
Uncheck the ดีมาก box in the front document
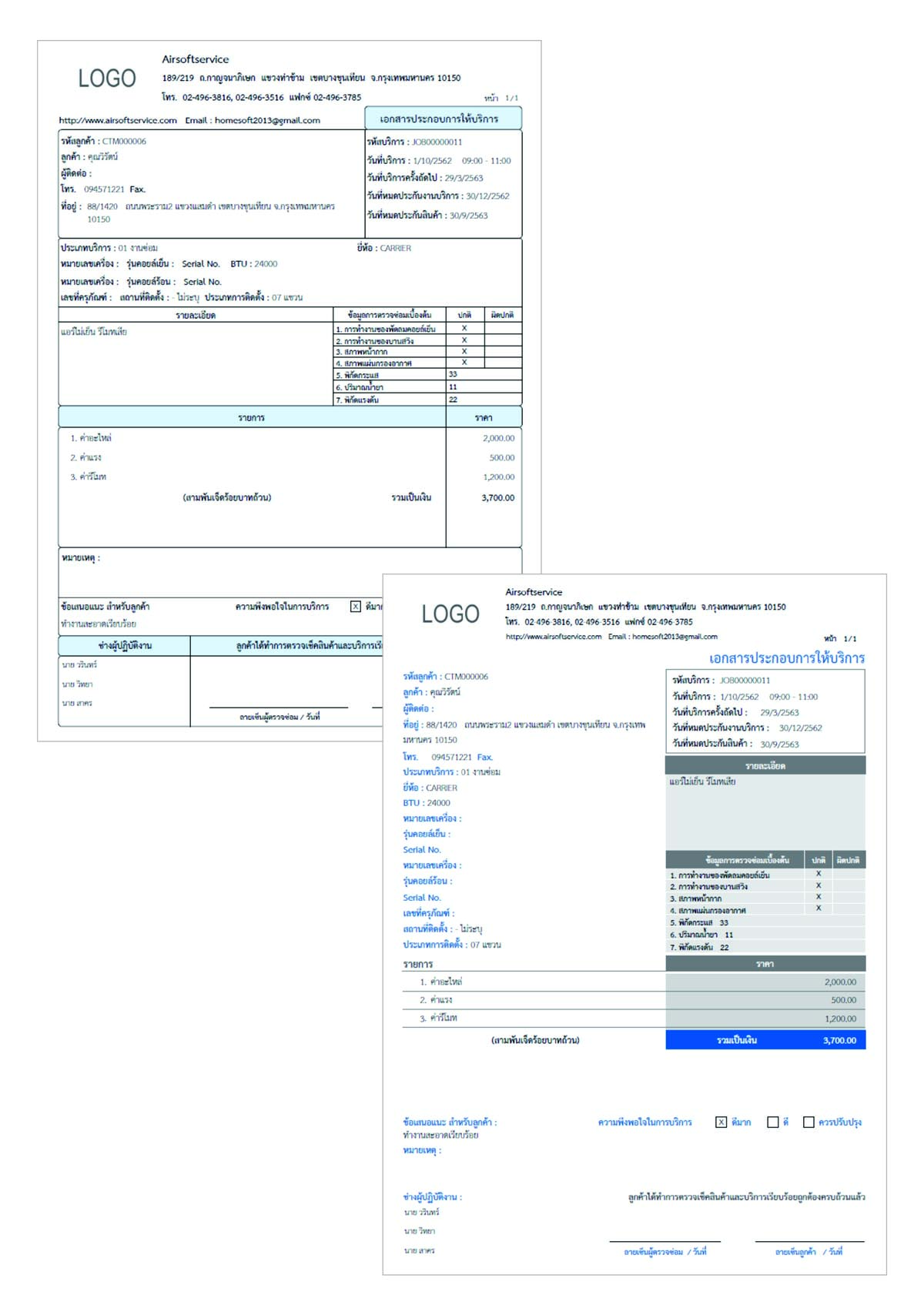[721, 1122]
